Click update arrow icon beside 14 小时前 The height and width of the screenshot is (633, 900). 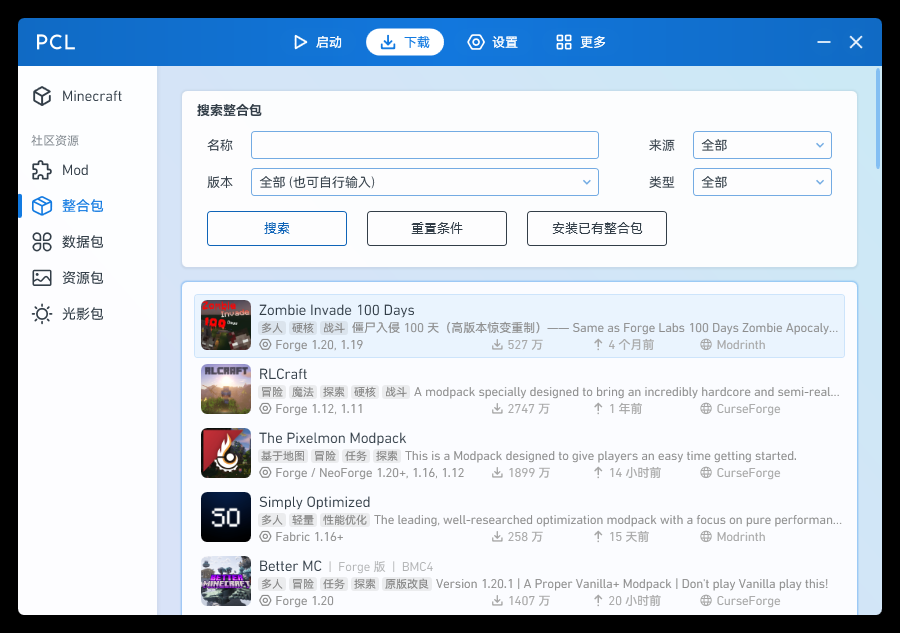coord(598,472)
